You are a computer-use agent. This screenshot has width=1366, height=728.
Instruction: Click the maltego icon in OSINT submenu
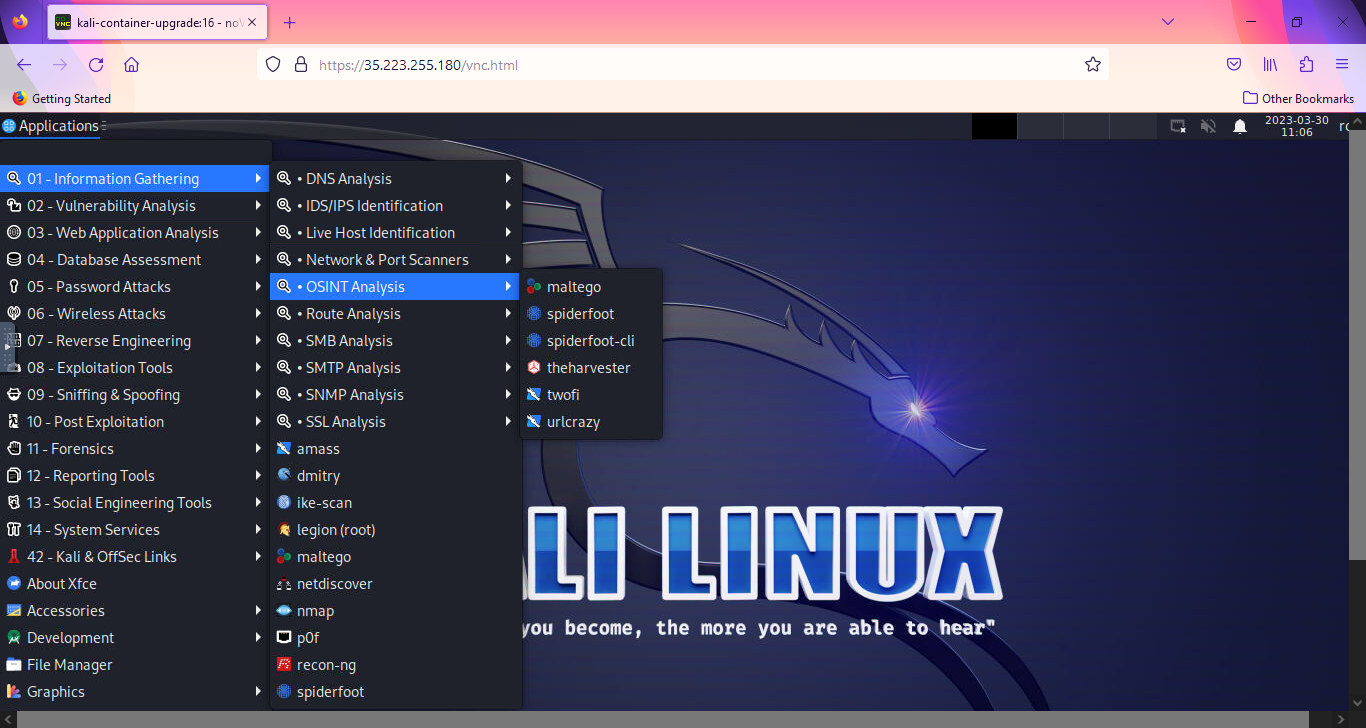point(534,287)
